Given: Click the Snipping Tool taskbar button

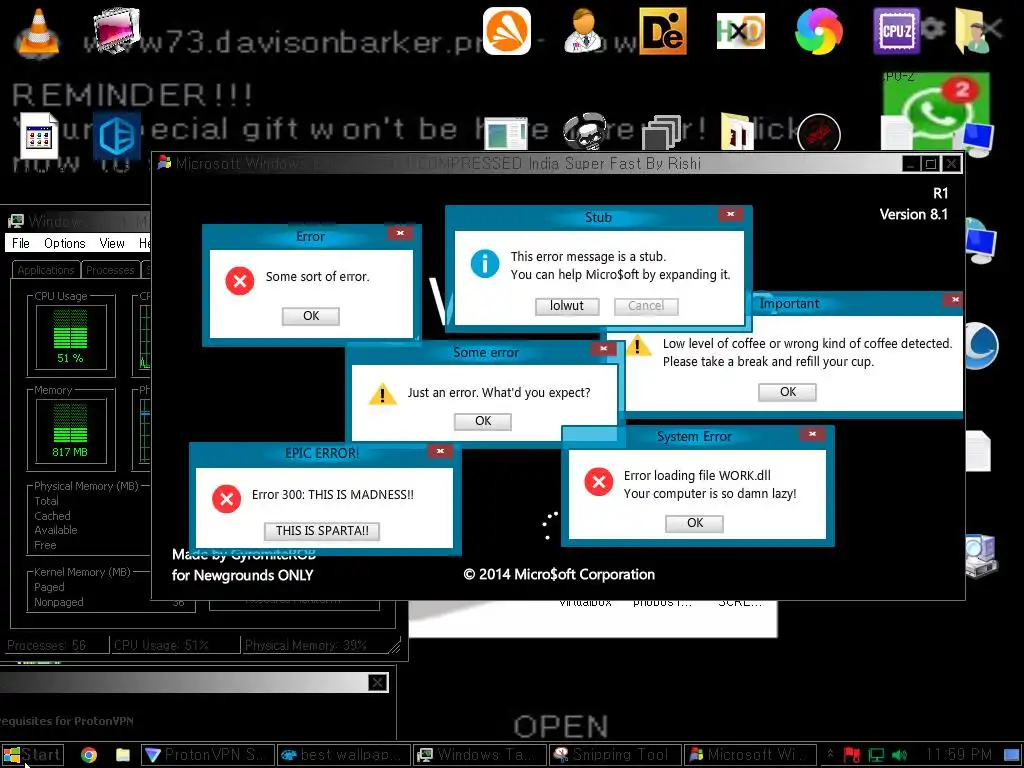Looking at the screenshot, I should pos(616,755).
